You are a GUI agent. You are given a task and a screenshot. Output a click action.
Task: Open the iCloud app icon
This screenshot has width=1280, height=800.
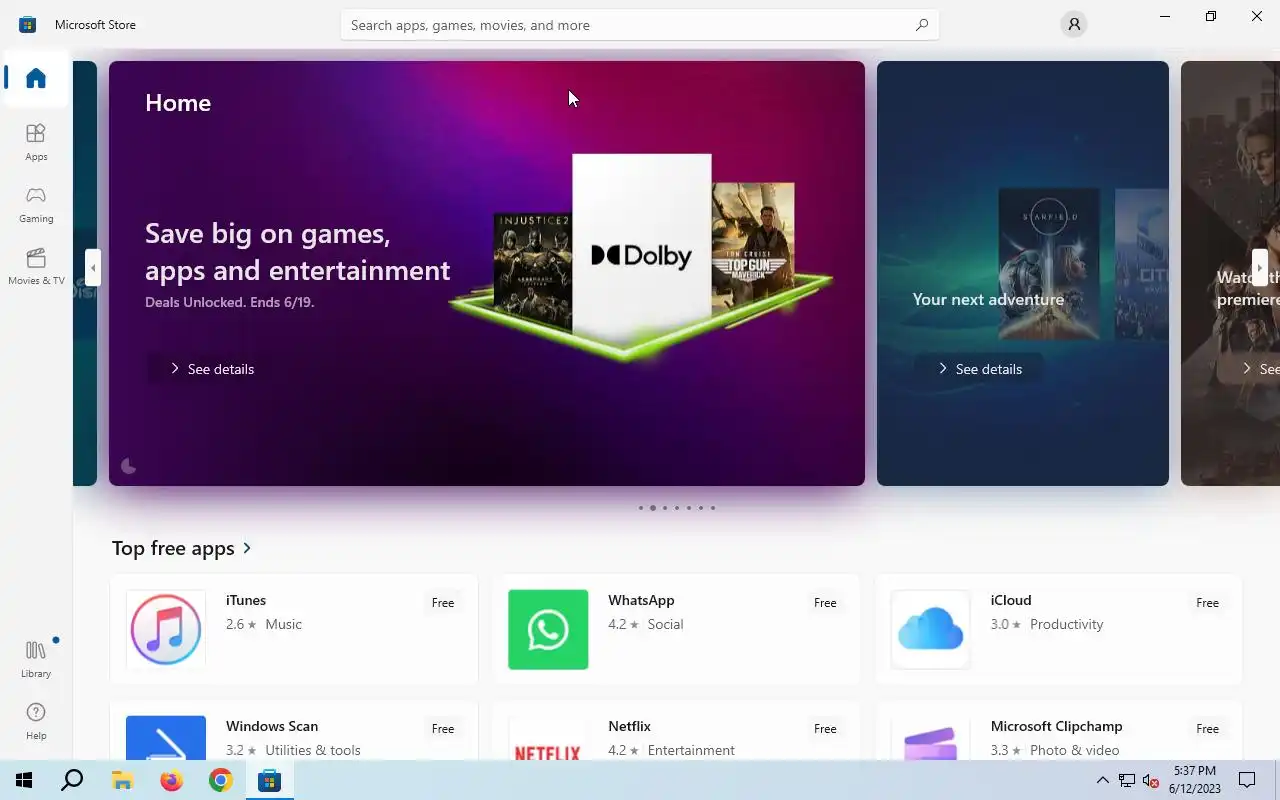pos(930,629)
